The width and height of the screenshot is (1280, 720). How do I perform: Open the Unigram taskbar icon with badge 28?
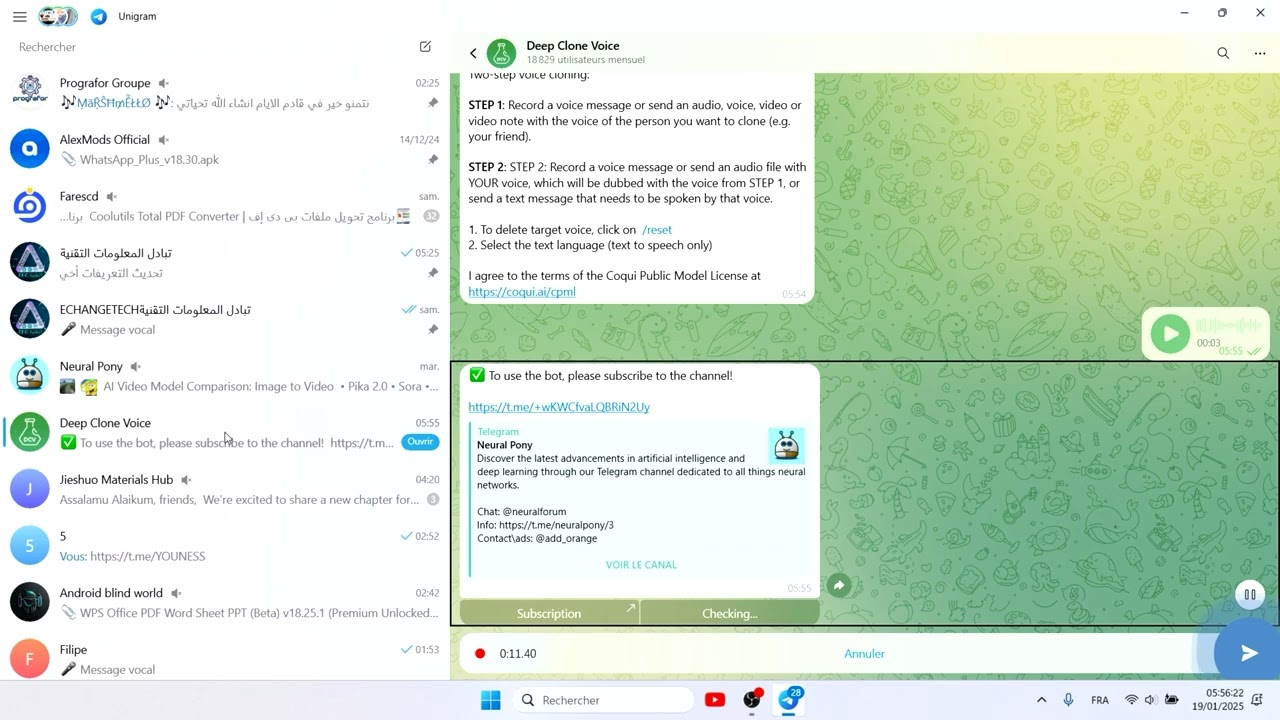pyautogui.click(x=789, y=699)
